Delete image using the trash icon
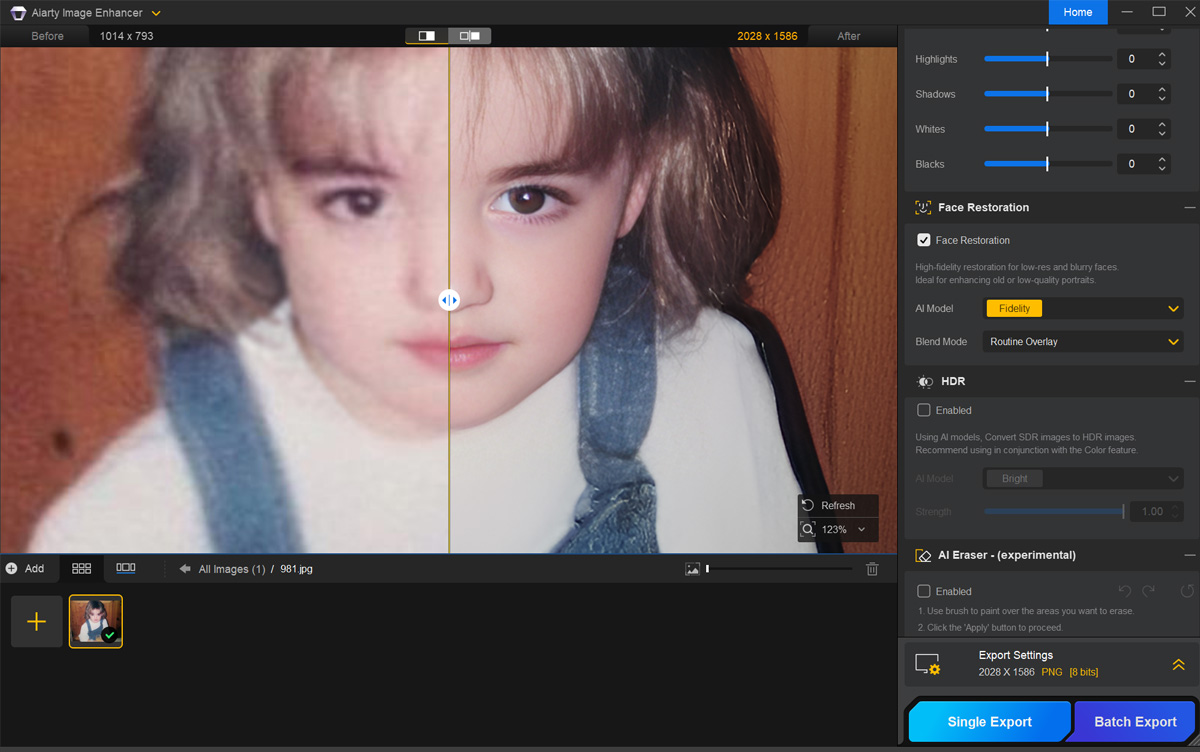This screenshot has width=1200, height=752. (872, 569)
